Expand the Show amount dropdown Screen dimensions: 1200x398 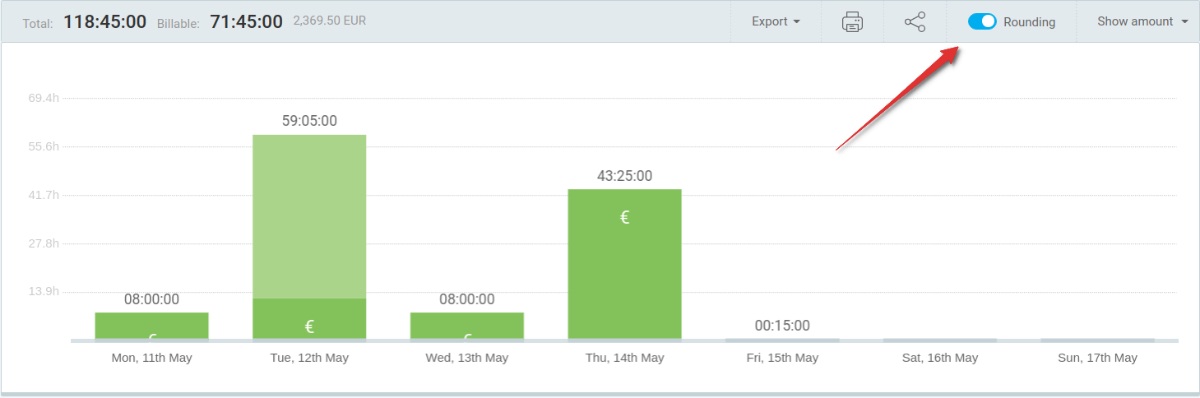click(x=1135, y=22)
